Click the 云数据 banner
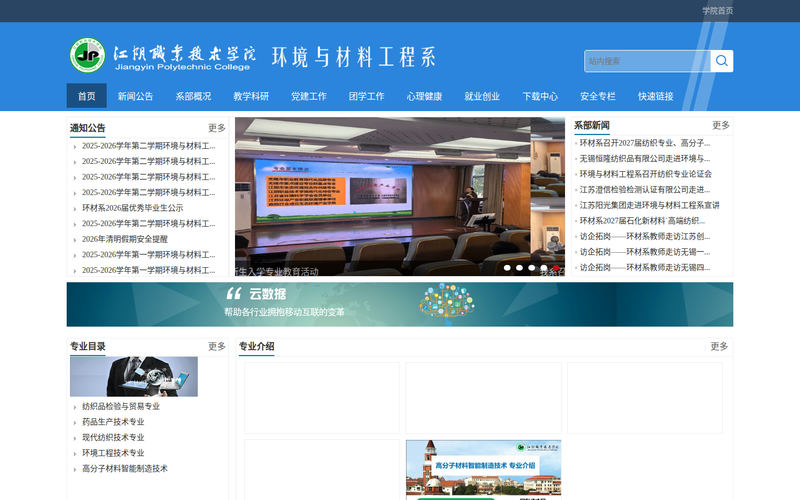The height and width of the screenshot is (500, 800). 400,304
